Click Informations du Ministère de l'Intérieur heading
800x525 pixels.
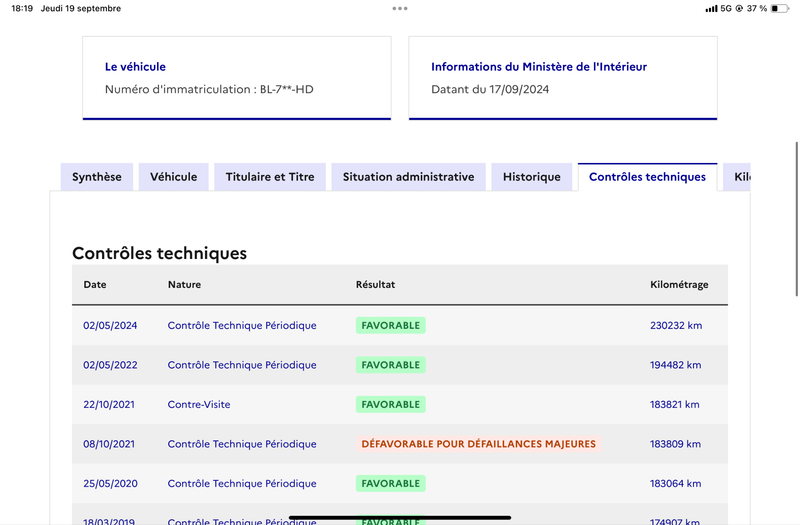[539, 67]
